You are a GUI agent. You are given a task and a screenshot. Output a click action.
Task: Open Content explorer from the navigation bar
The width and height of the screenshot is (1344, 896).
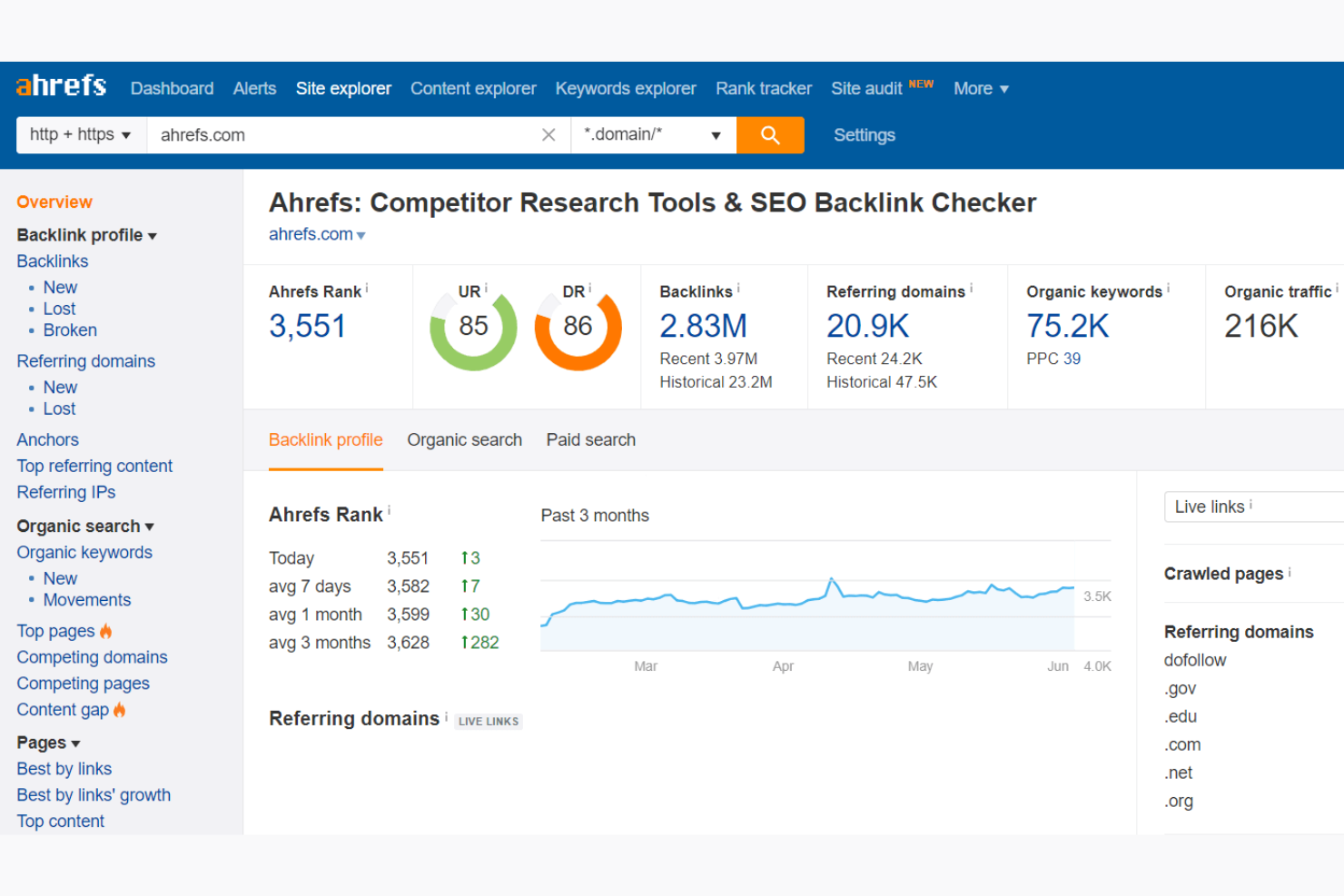tap(473, 88)
